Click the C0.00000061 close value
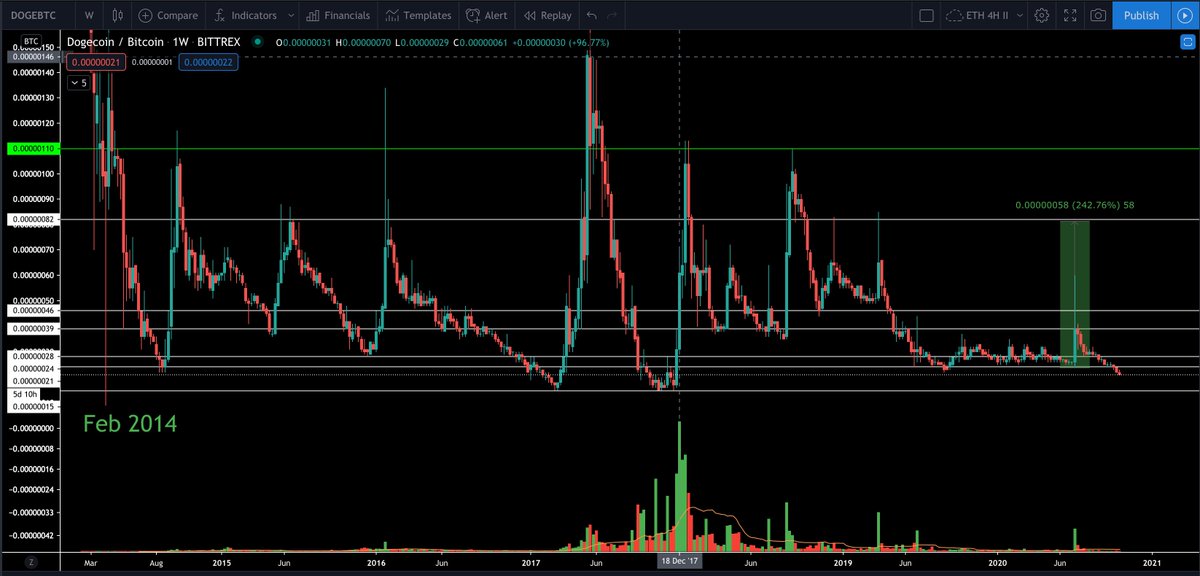The width and height of the screenshot is (1200, 576). (480, 42)
